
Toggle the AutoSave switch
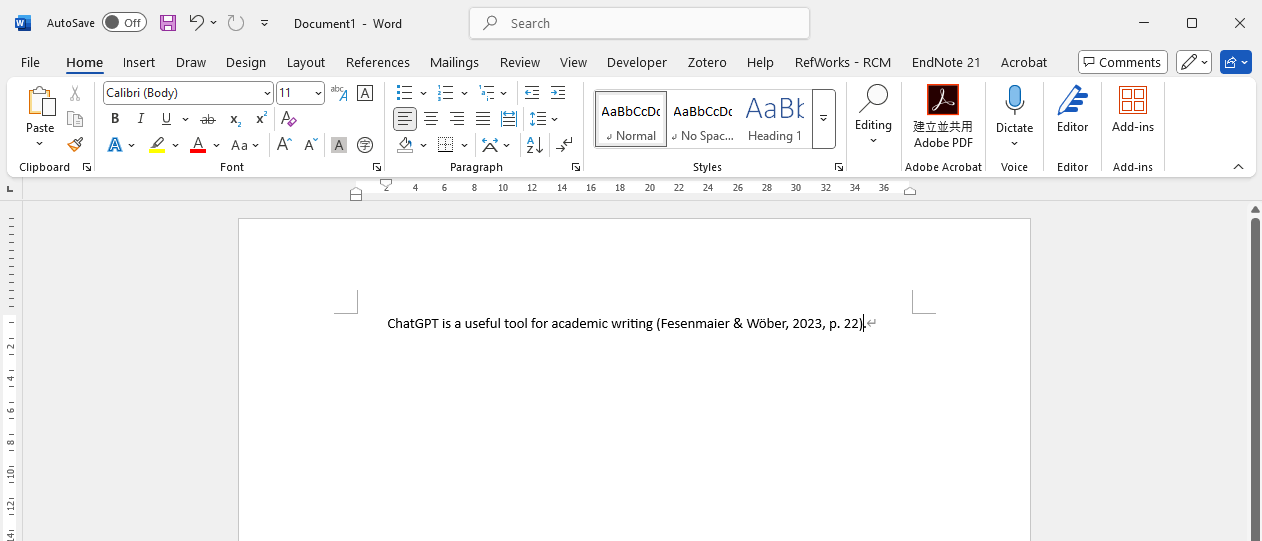click(x=124, y=23)
